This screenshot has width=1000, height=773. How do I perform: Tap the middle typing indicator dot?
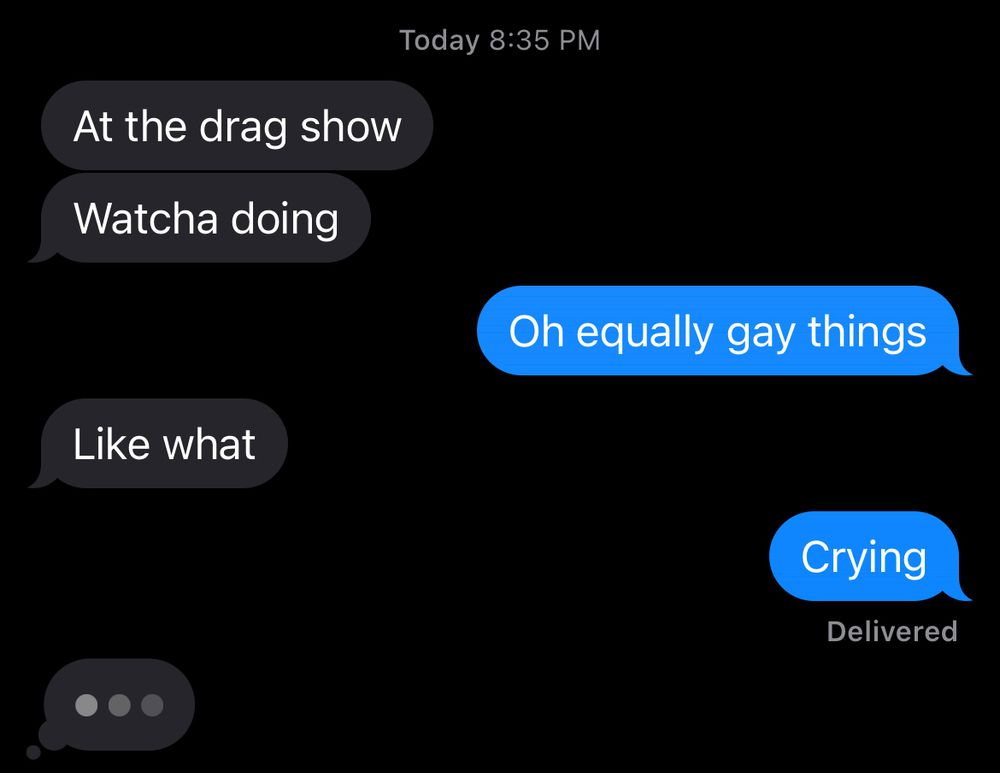tap(119, 705)
